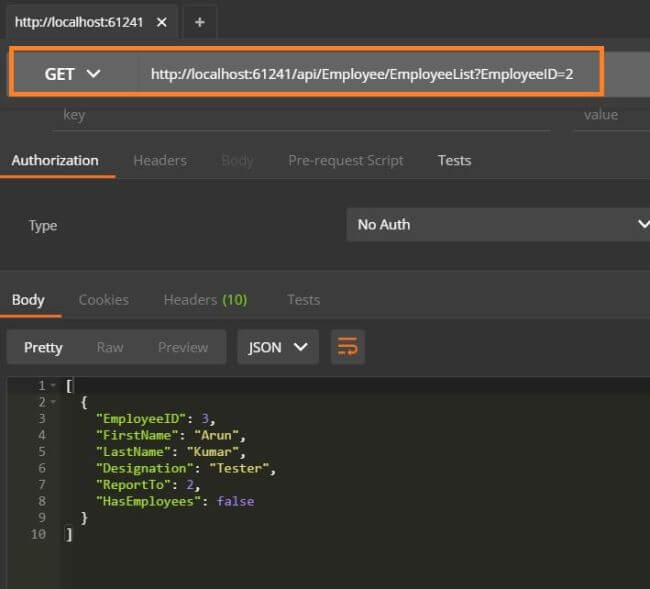The width and height of the screenshot is (650, 589).
Task: Click the "Arun" value in response
Action: [x=216, y=435]
